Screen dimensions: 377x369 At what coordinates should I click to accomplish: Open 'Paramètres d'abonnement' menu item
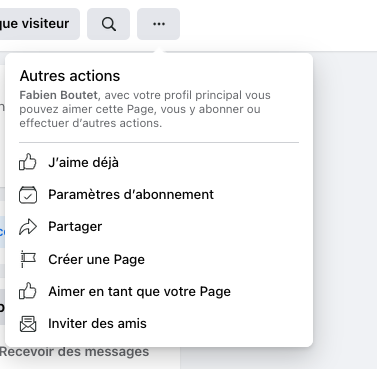click(159, 195)
